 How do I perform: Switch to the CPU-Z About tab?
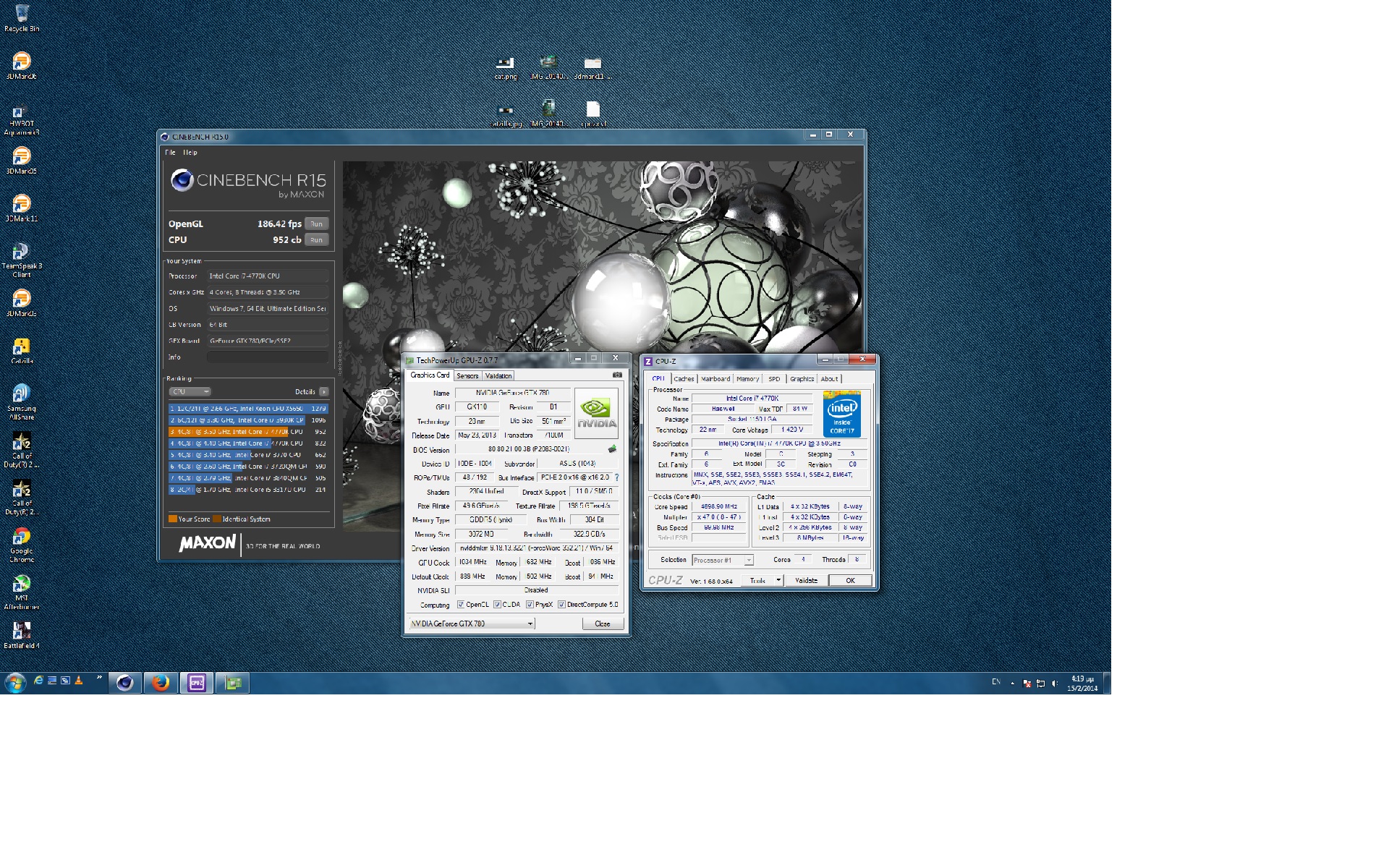point(829,379)
